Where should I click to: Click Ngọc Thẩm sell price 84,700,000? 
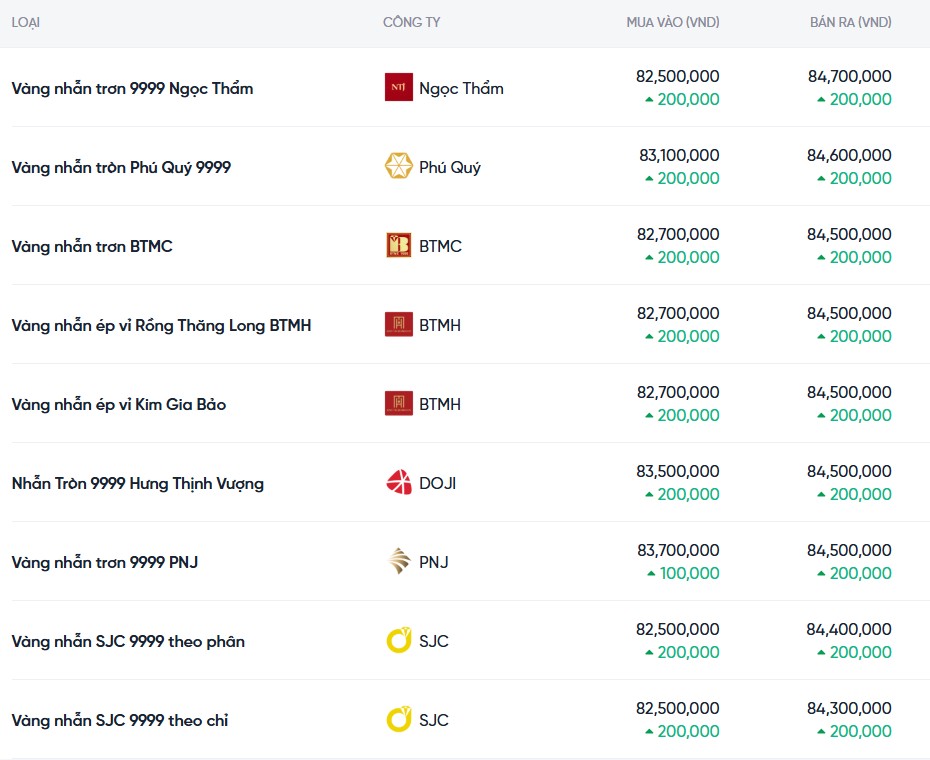(849, 76)
